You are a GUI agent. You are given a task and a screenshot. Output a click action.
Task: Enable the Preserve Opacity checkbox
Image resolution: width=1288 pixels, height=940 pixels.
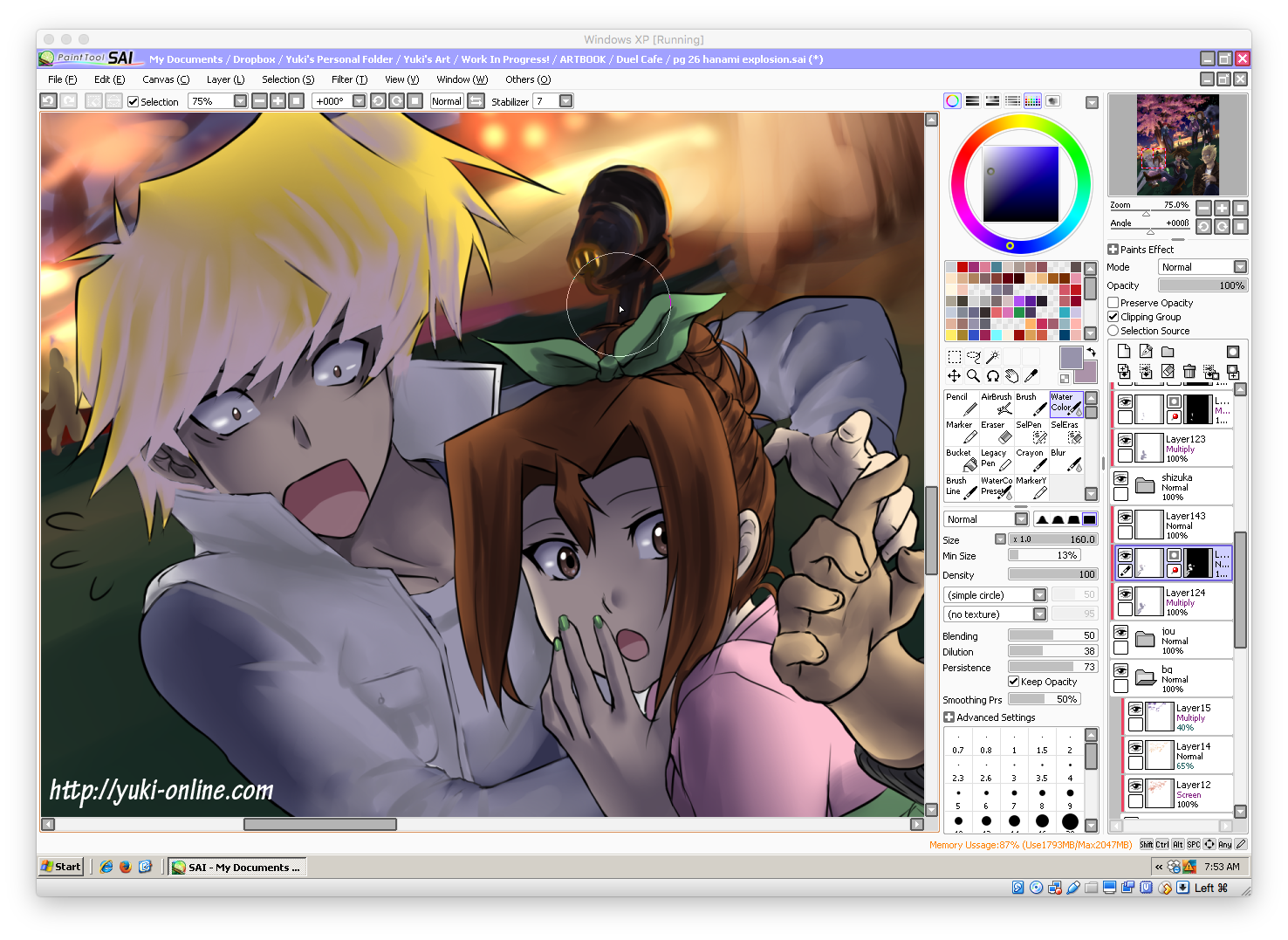pyautogui.click(x=1113, y=303)
